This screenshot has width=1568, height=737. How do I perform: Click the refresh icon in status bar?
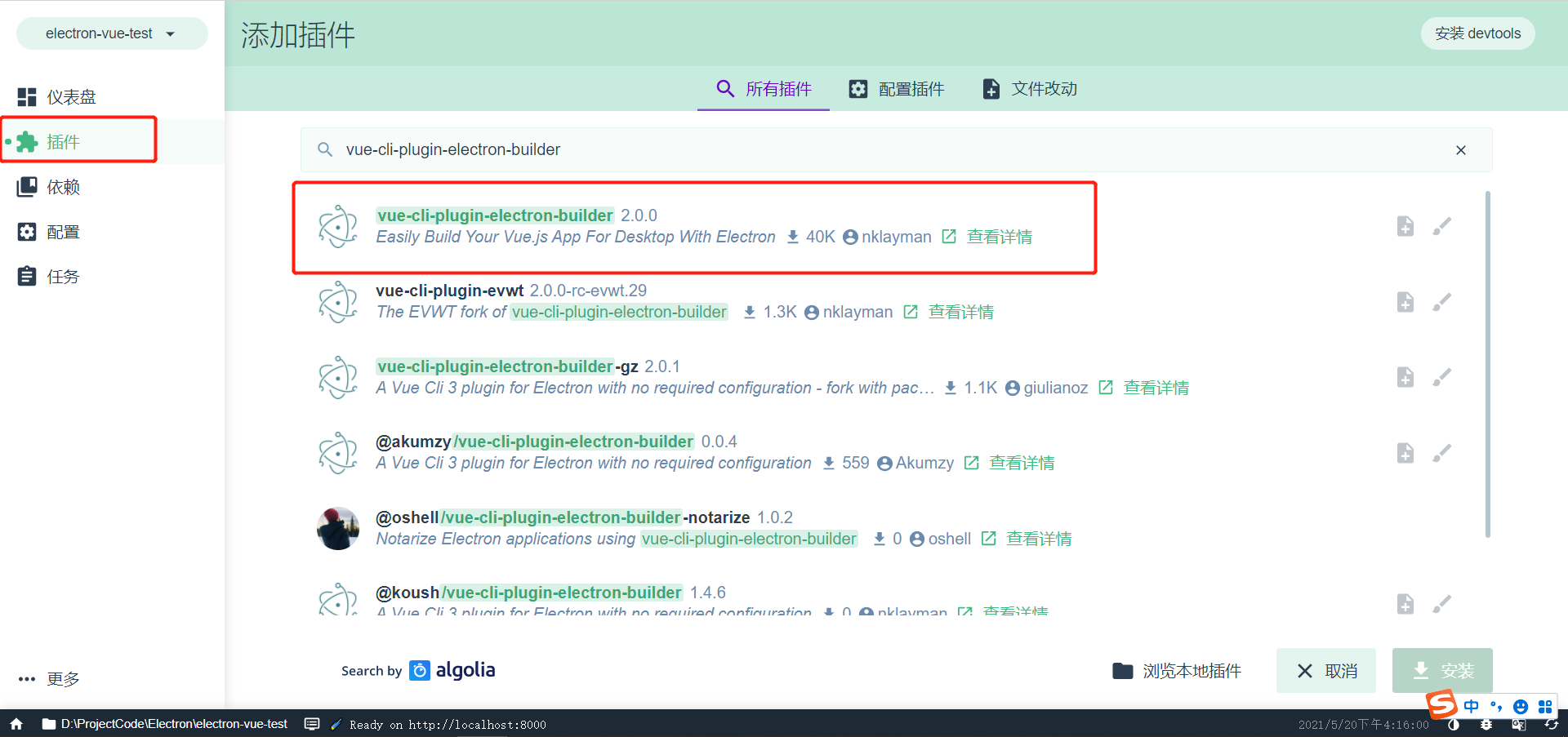point(1552,725)
